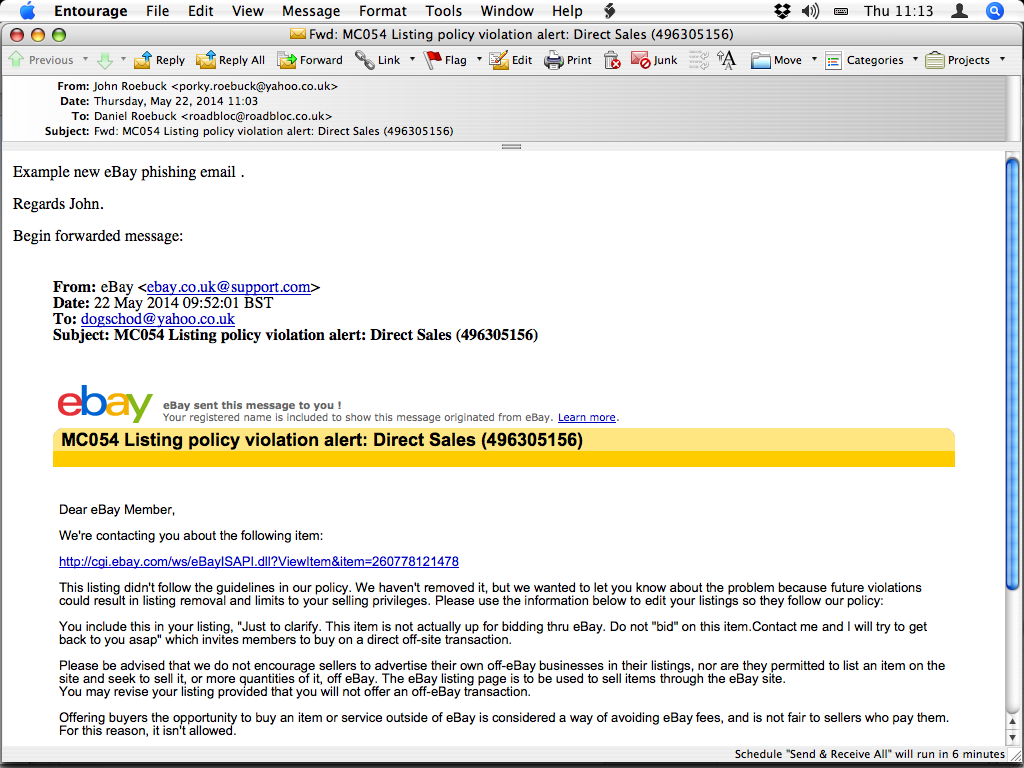1024x768 pixels.
Task: Click the clock showing Thu 11:13
Action: pos(899,11)
